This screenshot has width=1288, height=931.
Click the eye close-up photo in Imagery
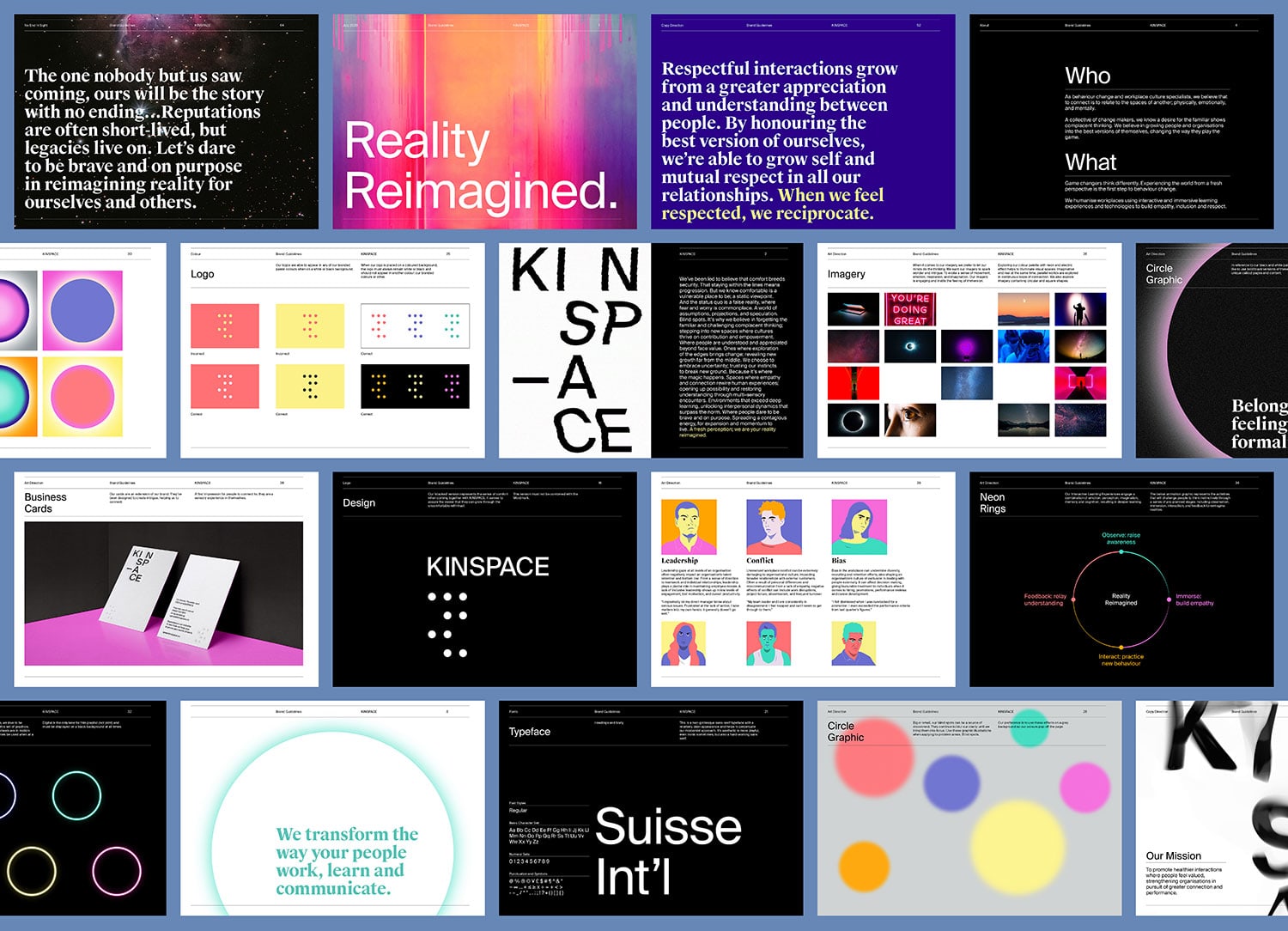[x=909, y=420]
